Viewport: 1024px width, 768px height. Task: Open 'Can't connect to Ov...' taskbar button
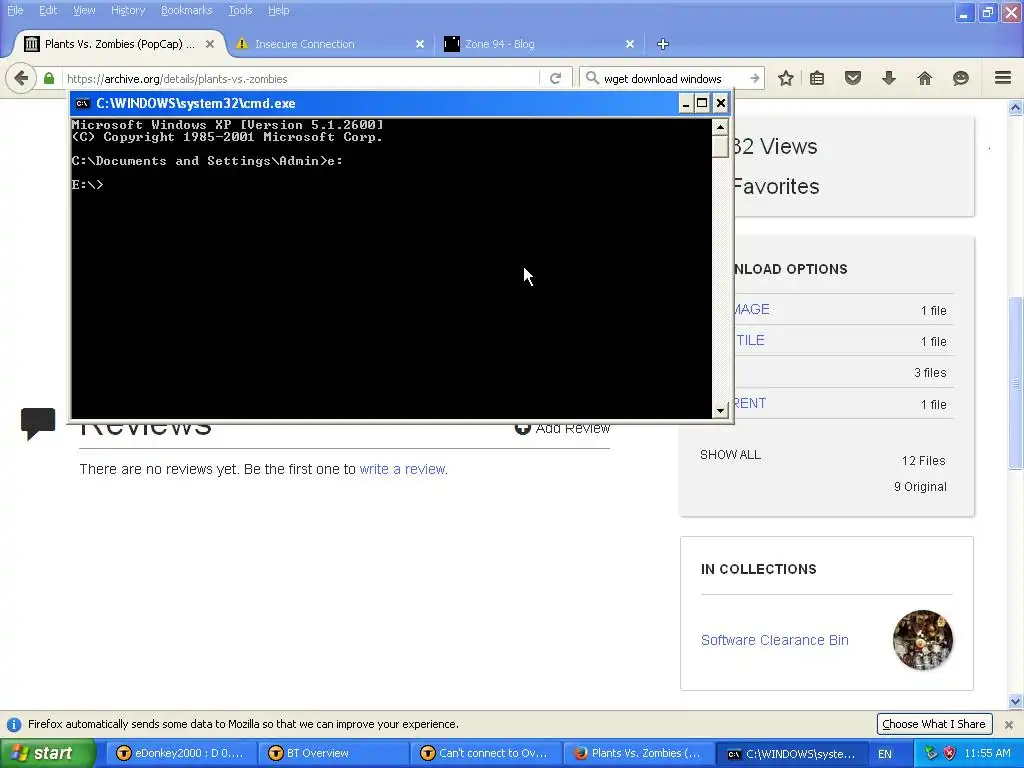[485, 753]
